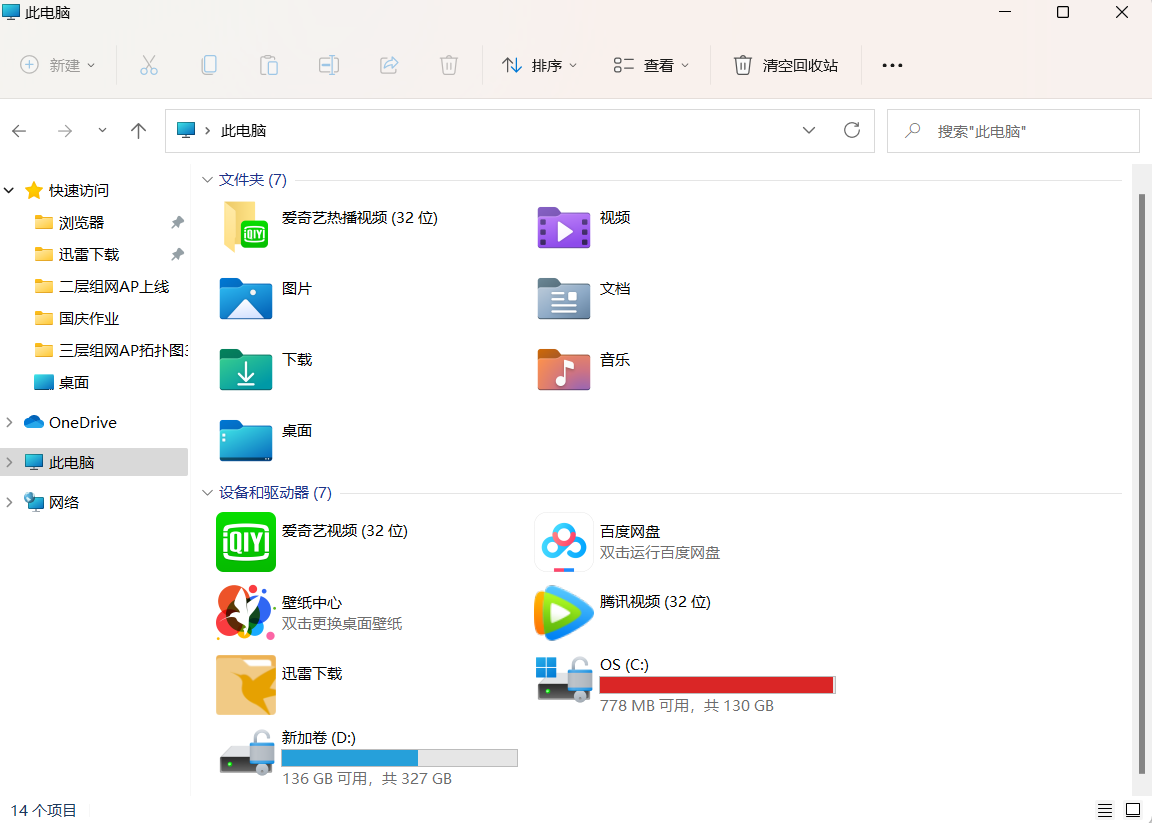
Task: Select OneDrive in navigation pane
Action: [82, 422]
